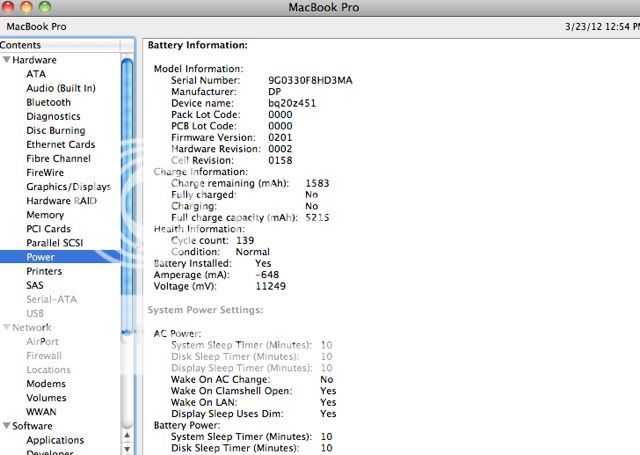Open Locations network info
The height and width of the screenshot is (455, 640).
tap(48, 370)
